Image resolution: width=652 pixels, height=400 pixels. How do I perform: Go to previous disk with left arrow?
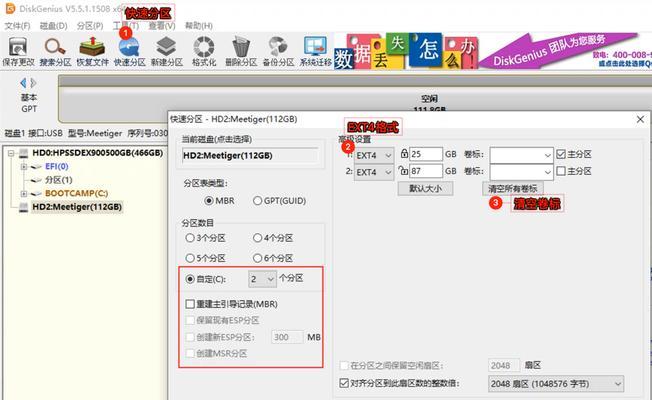pyautogui.click(x=23, y=83)
